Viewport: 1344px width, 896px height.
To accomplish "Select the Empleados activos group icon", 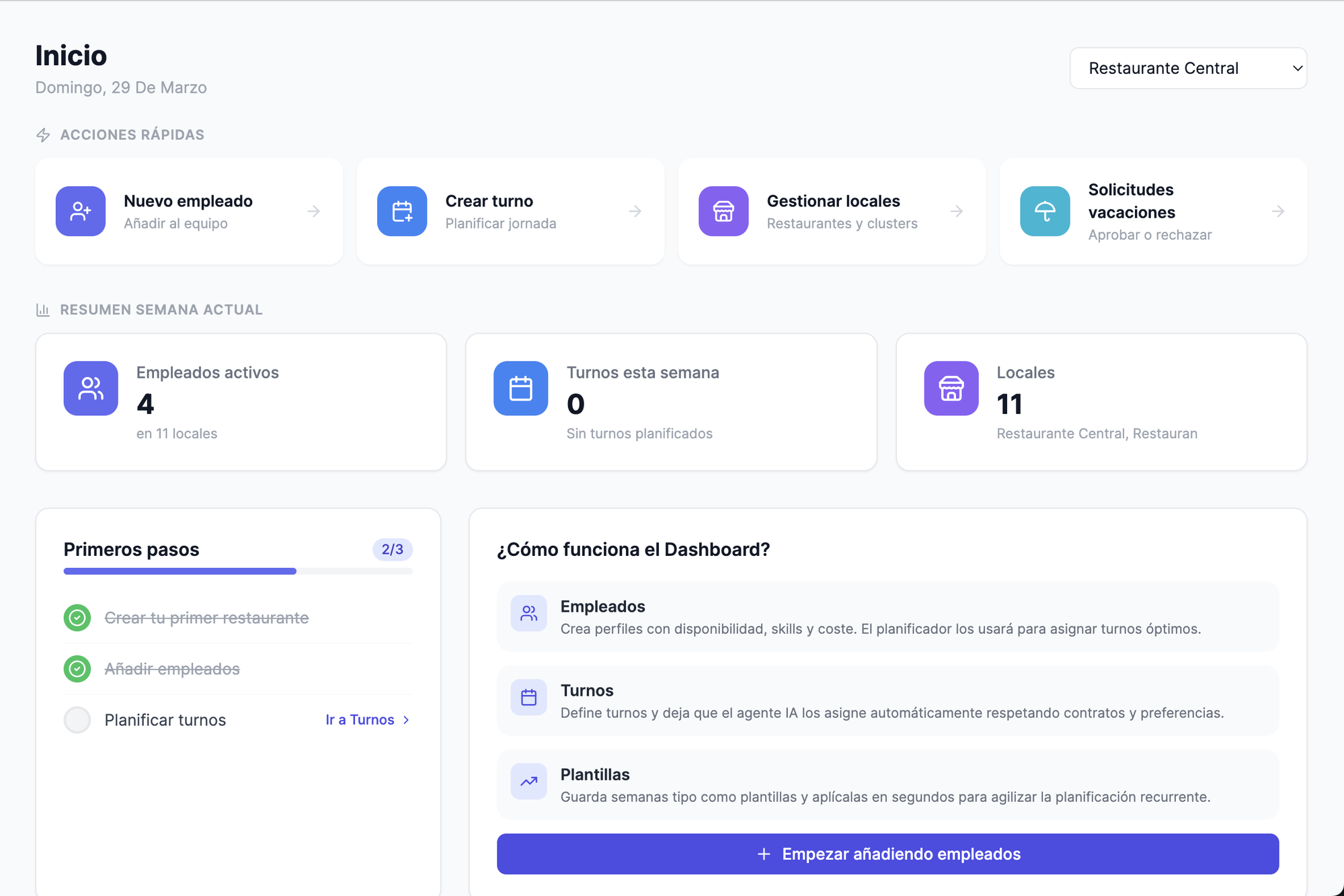I will tap(90, 388).
